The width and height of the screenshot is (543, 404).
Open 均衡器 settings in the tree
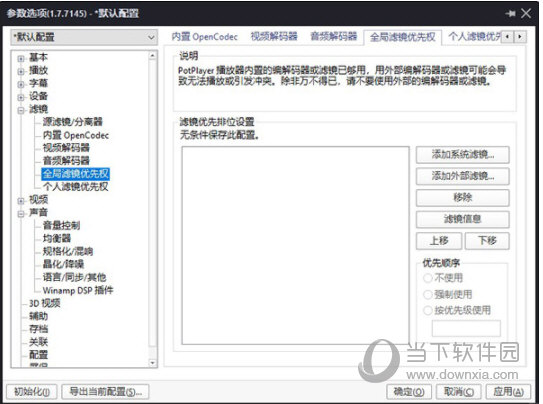pyautogui.click(x=56, y=238)
